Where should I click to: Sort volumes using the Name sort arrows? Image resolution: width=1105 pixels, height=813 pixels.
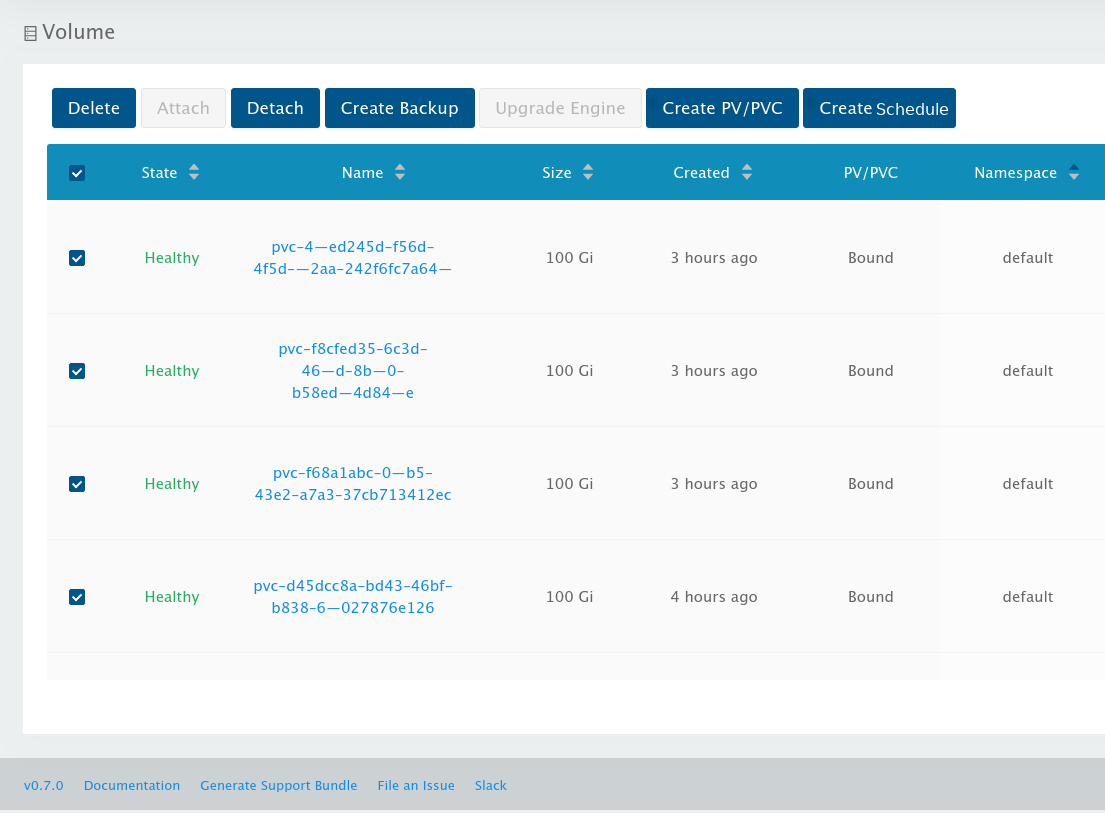coord(400,172)
